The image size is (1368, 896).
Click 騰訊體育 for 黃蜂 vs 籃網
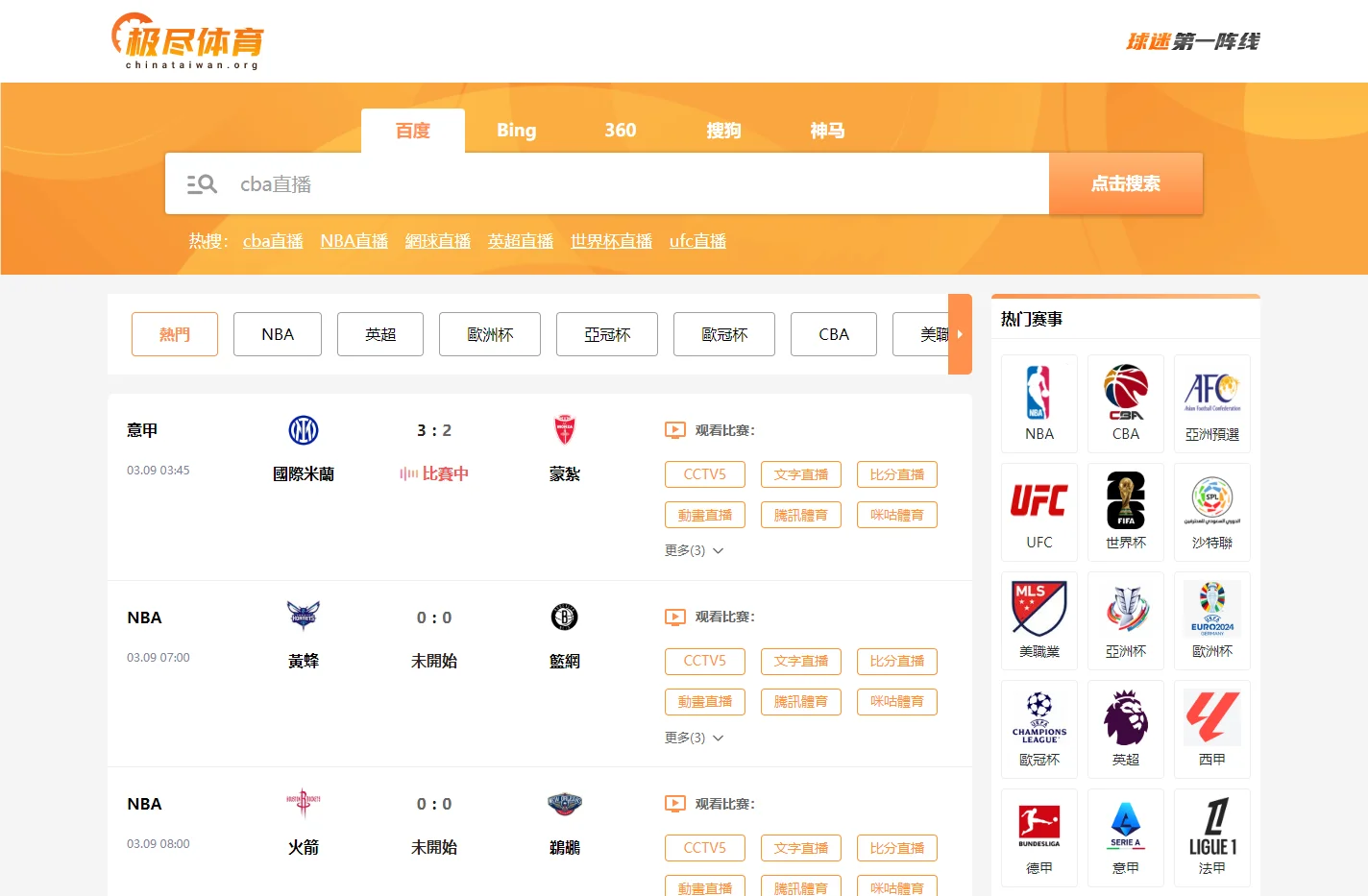click(x=801, y=702)
